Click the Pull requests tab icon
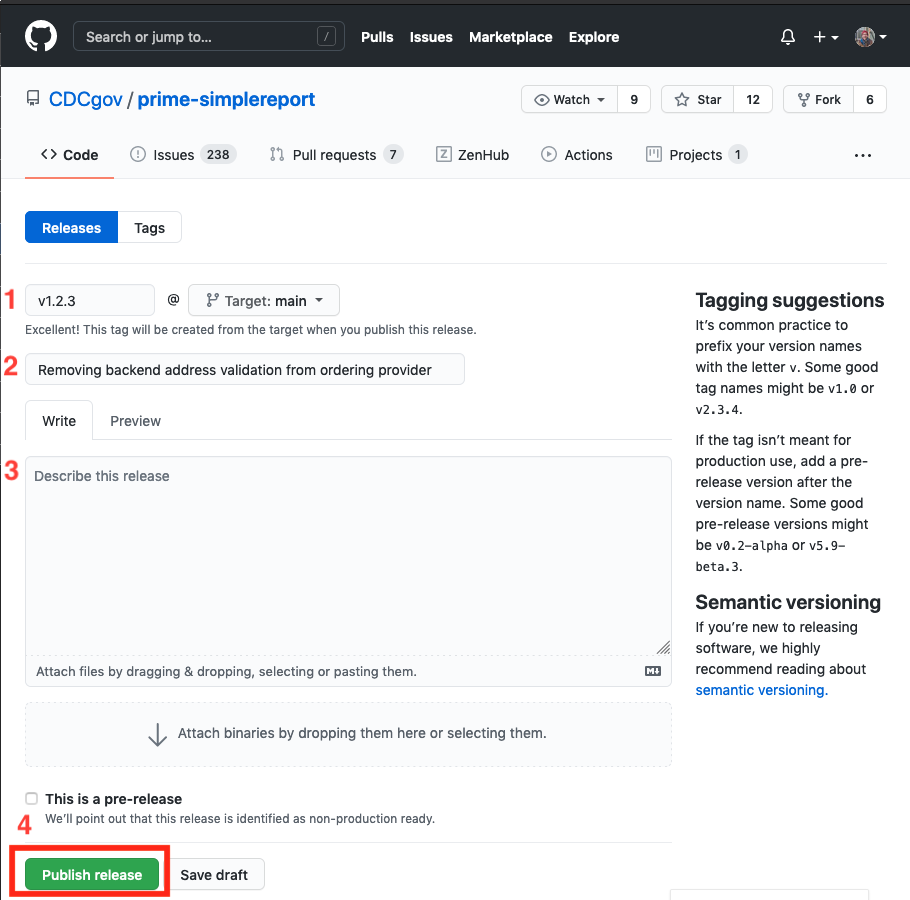The width and height of the screenshot is (910, 900). pyautogui.click(x=277, y=154)
